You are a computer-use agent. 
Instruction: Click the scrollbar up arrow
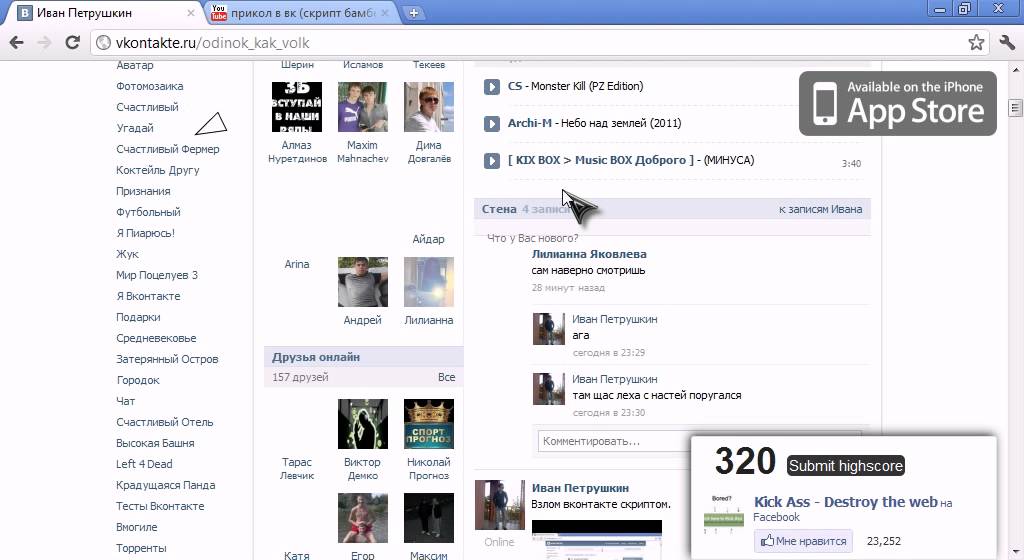tap(1015, 69)
